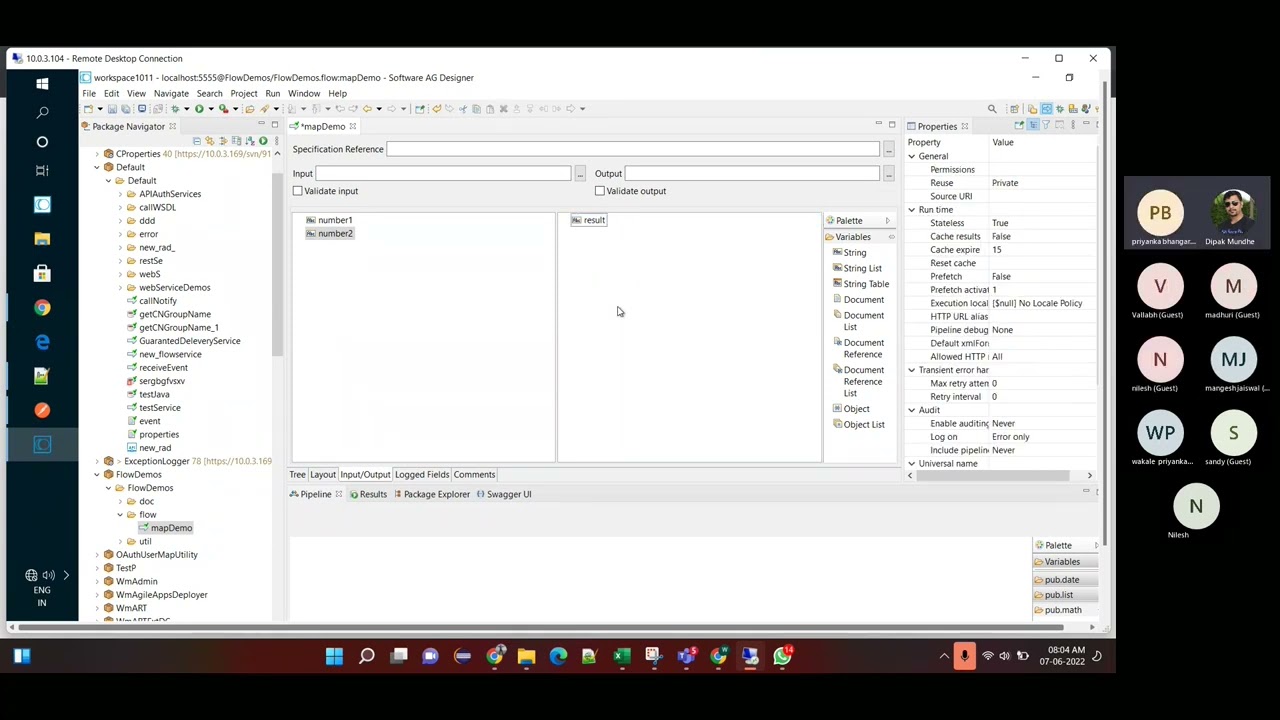Screen dimensions: 1280x720
Task: Open Microsoft Teams from the taskbar
Action: tap(686, 656)
